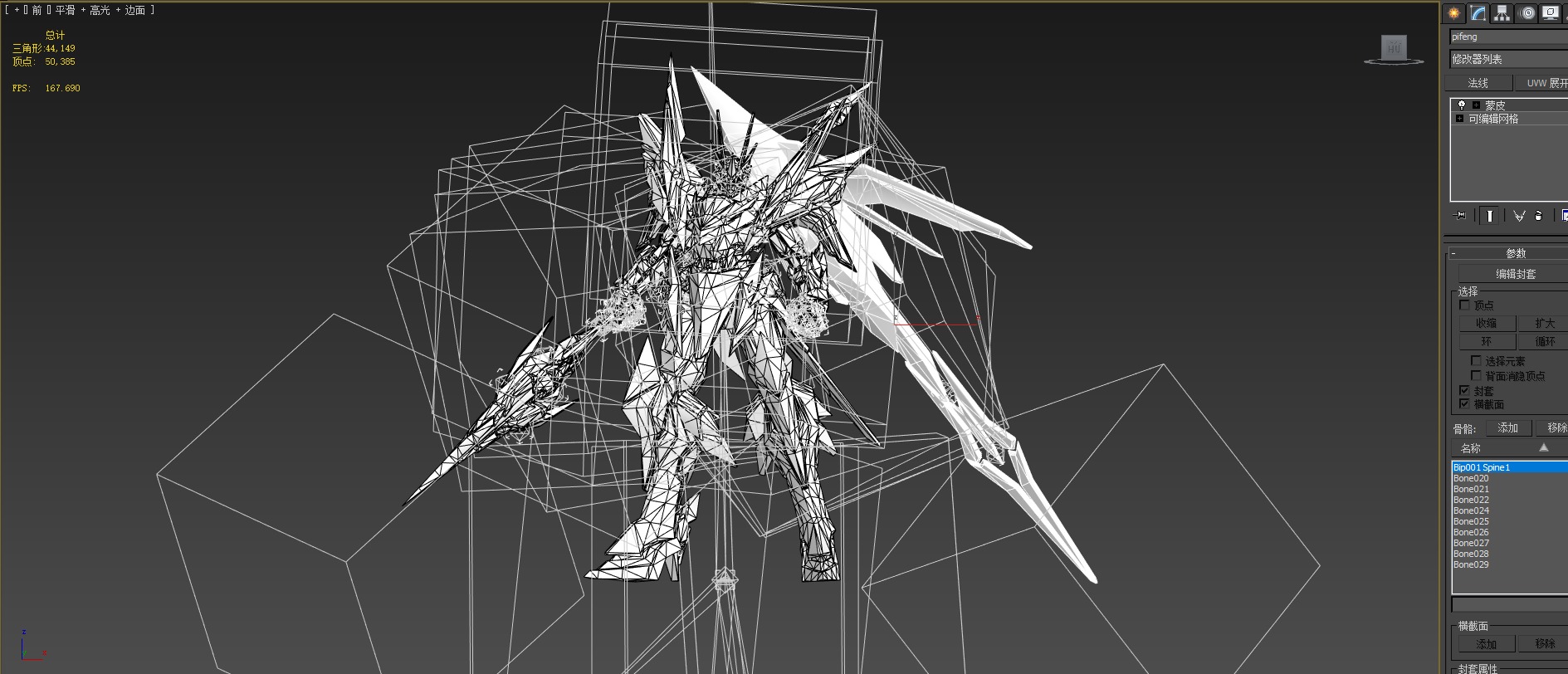1568x674 pixels.
Task: Enable the 背面消隐顶点 checkbox
Action: click(1476, 376)
